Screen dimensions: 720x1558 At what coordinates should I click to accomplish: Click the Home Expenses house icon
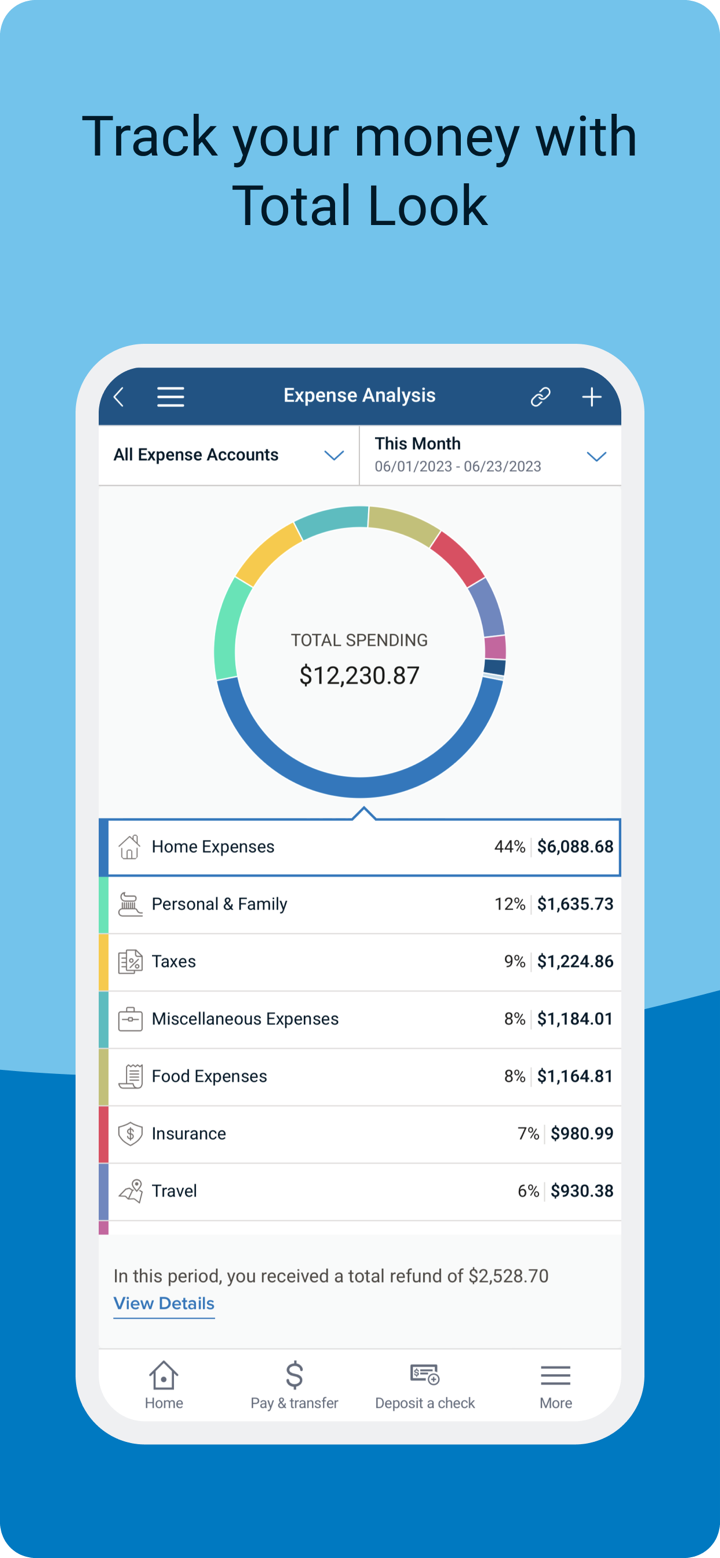[x=130, y=847]
